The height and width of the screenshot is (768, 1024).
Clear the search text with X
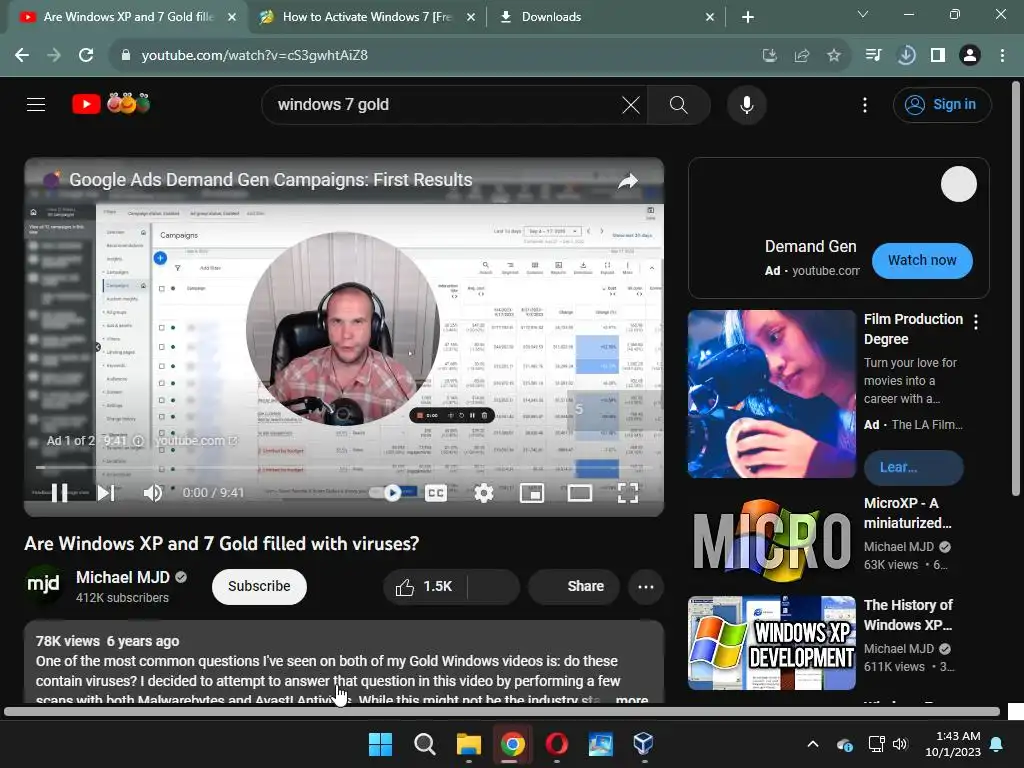[631, 104]
